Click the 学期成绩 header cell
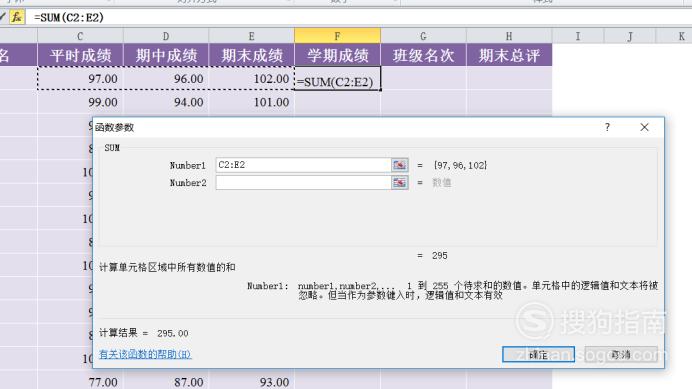This screenshot has width=692, height=389. [338, 55]
